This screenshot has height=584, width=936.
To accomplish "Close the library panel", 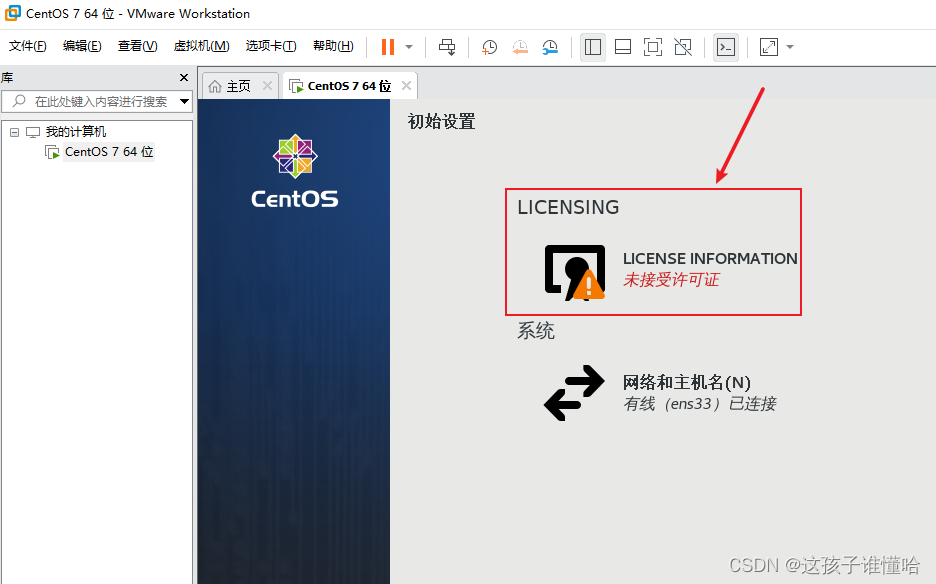I will tap(184, 78).
